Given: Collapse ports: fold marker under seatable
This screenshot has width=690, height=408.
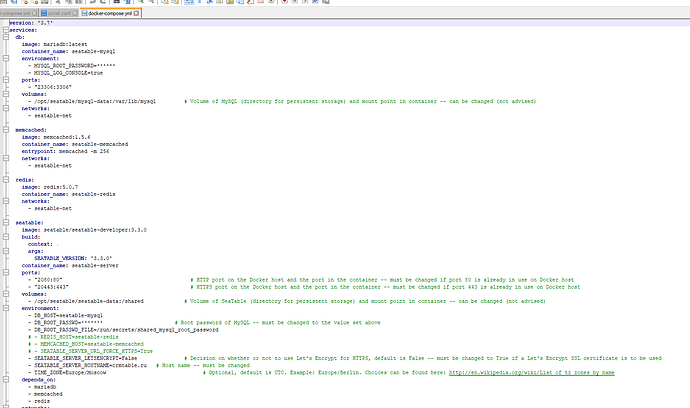Looking at the screenshot, I should [6, 272].
